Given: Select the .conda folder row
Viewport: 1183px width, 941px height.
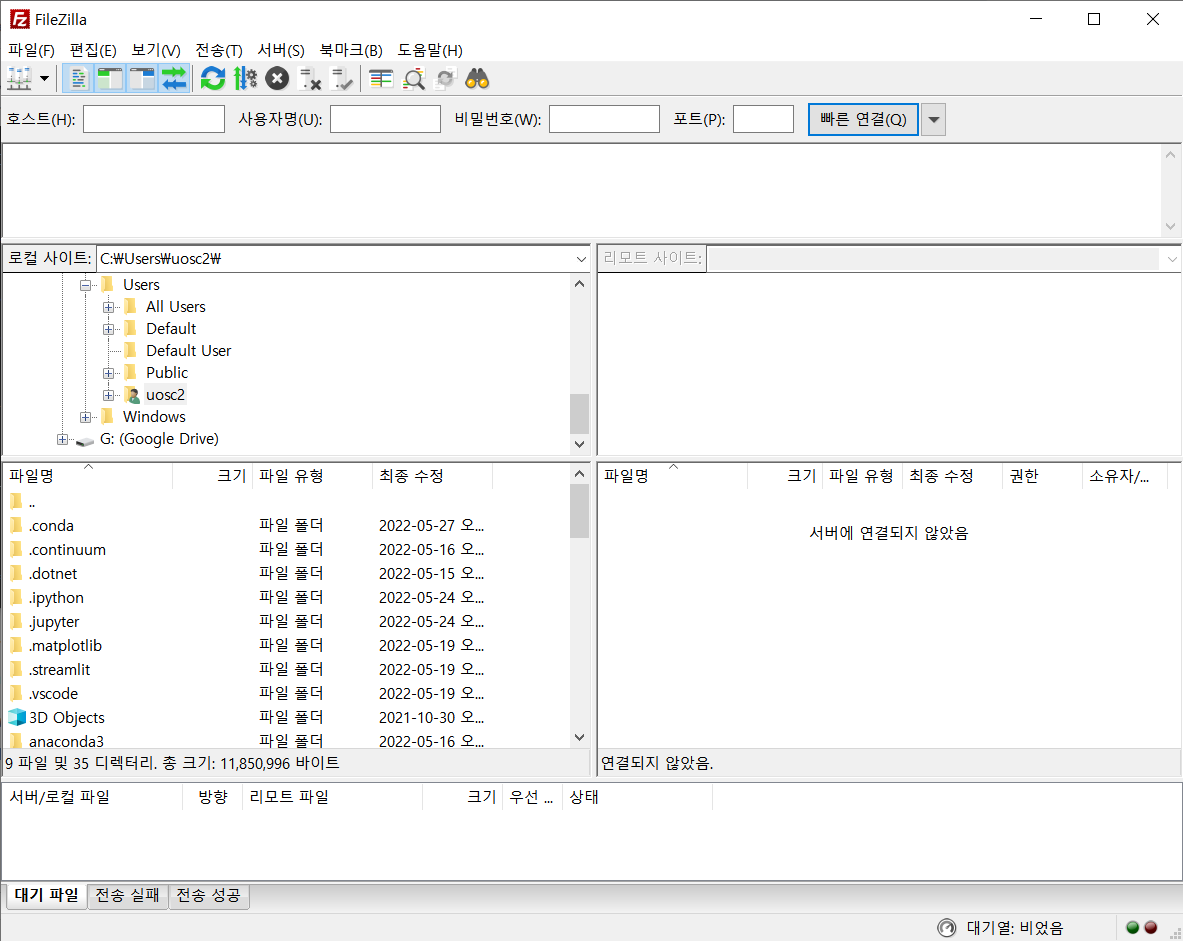Looking at the screenshot, I should pyautogui.click(x=287, y=526).
